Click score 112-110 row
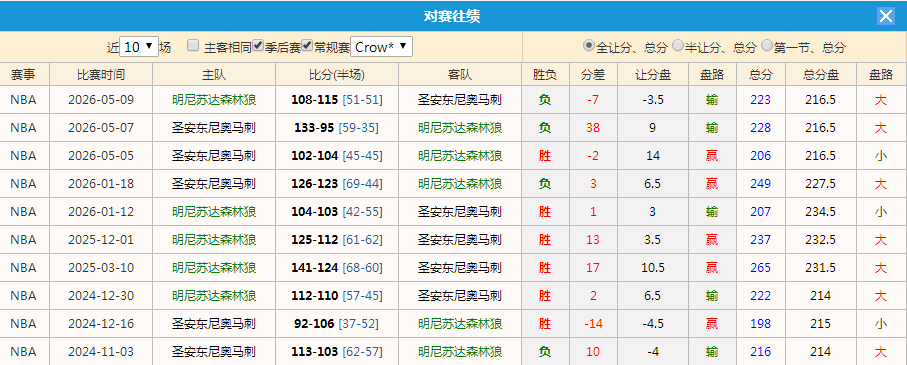This screenshot has width=907, height=365. (x=314, y=296)
